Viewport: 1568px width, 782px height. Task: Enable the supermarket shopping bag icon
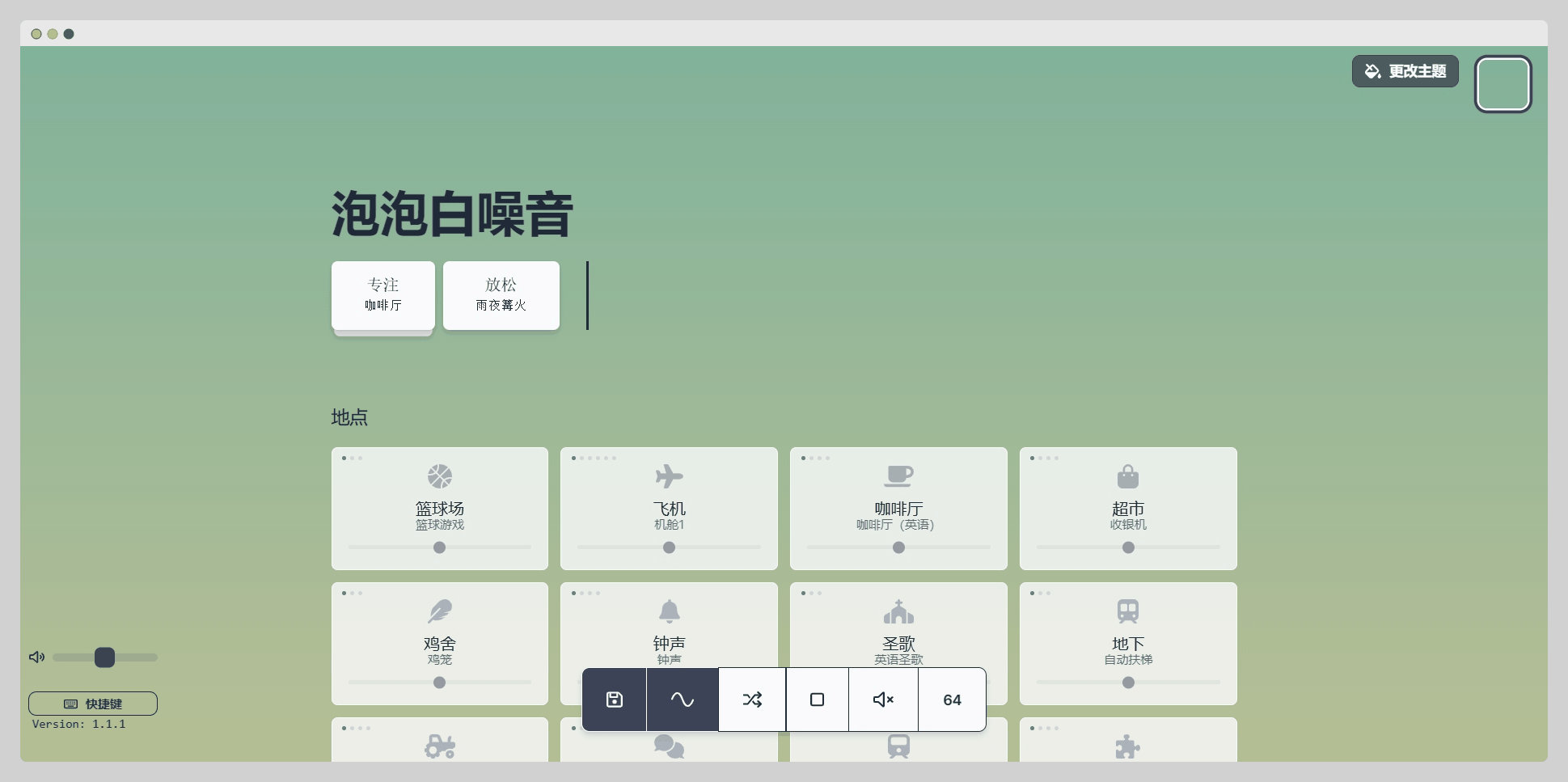tap(1128, 476)
